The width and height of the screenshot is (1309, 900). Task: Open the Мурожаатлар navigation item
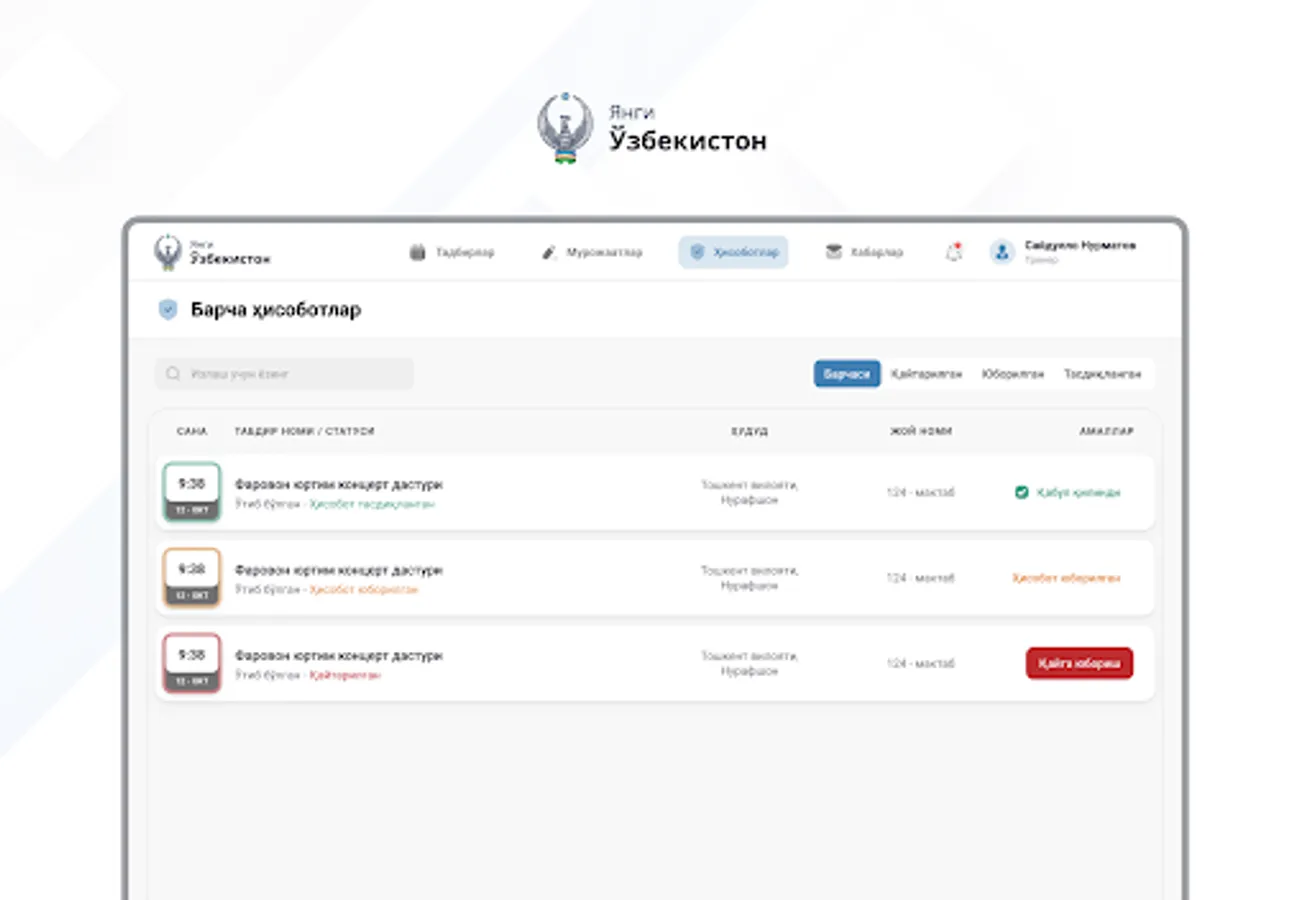point(592,252)
